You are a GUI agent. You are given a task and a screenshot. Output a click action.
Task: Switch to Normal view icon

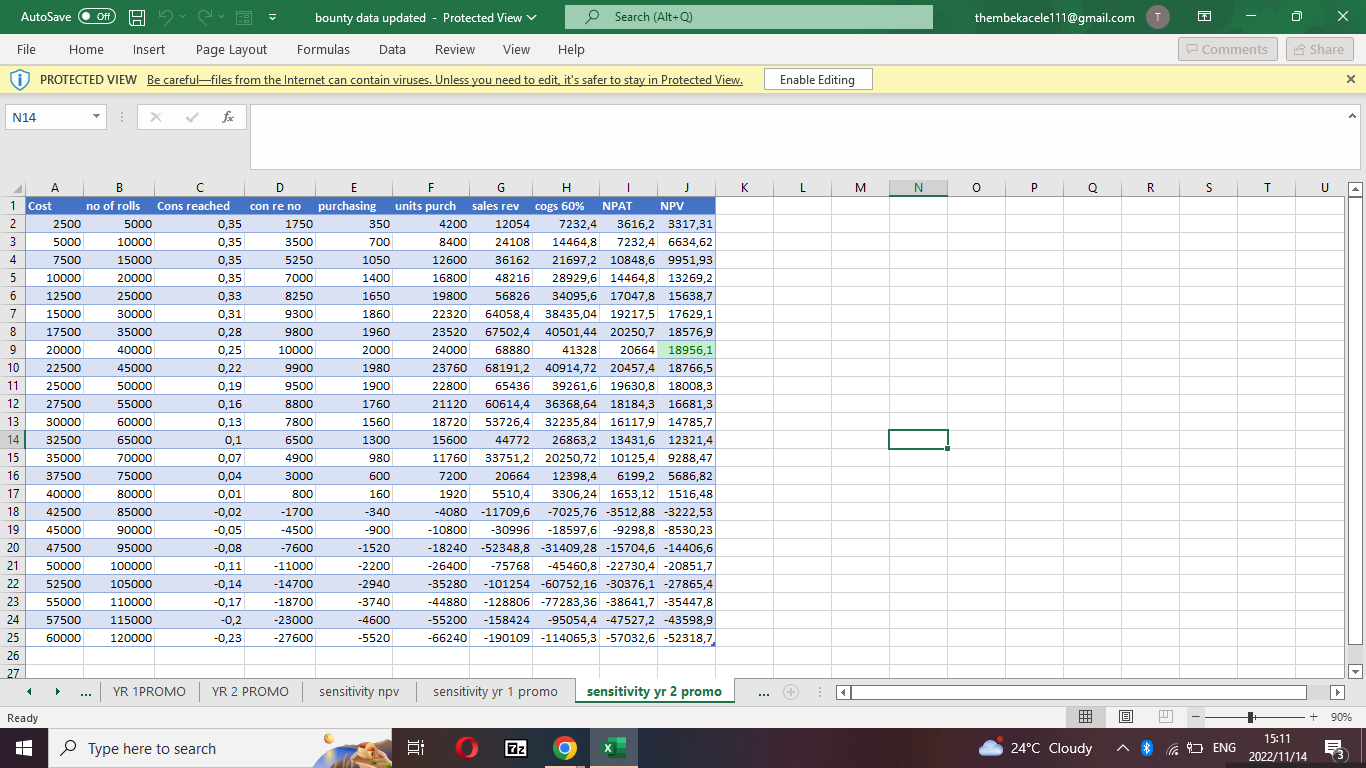click(1085, 718)
